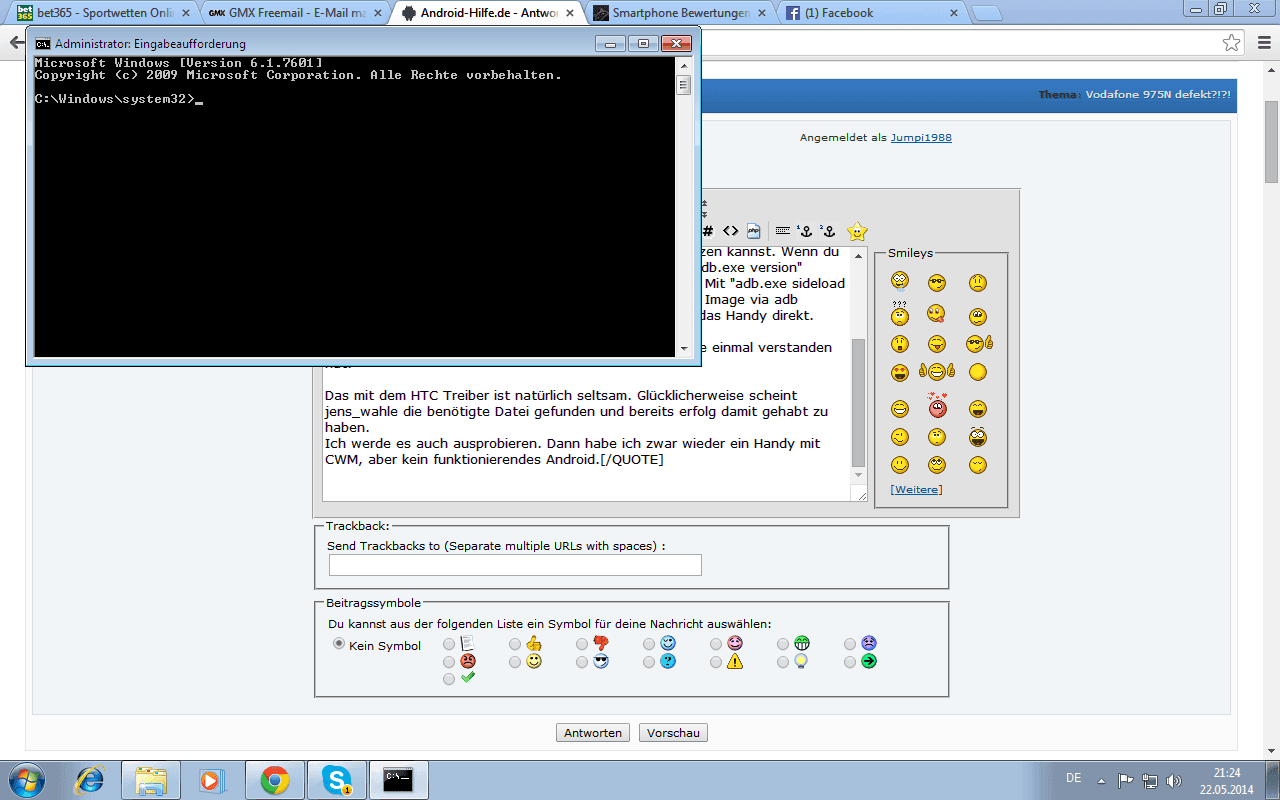Viewport: 1280px width, 800px height.
Task: Insert the red smiley with hearts
Action: [937, 406]
